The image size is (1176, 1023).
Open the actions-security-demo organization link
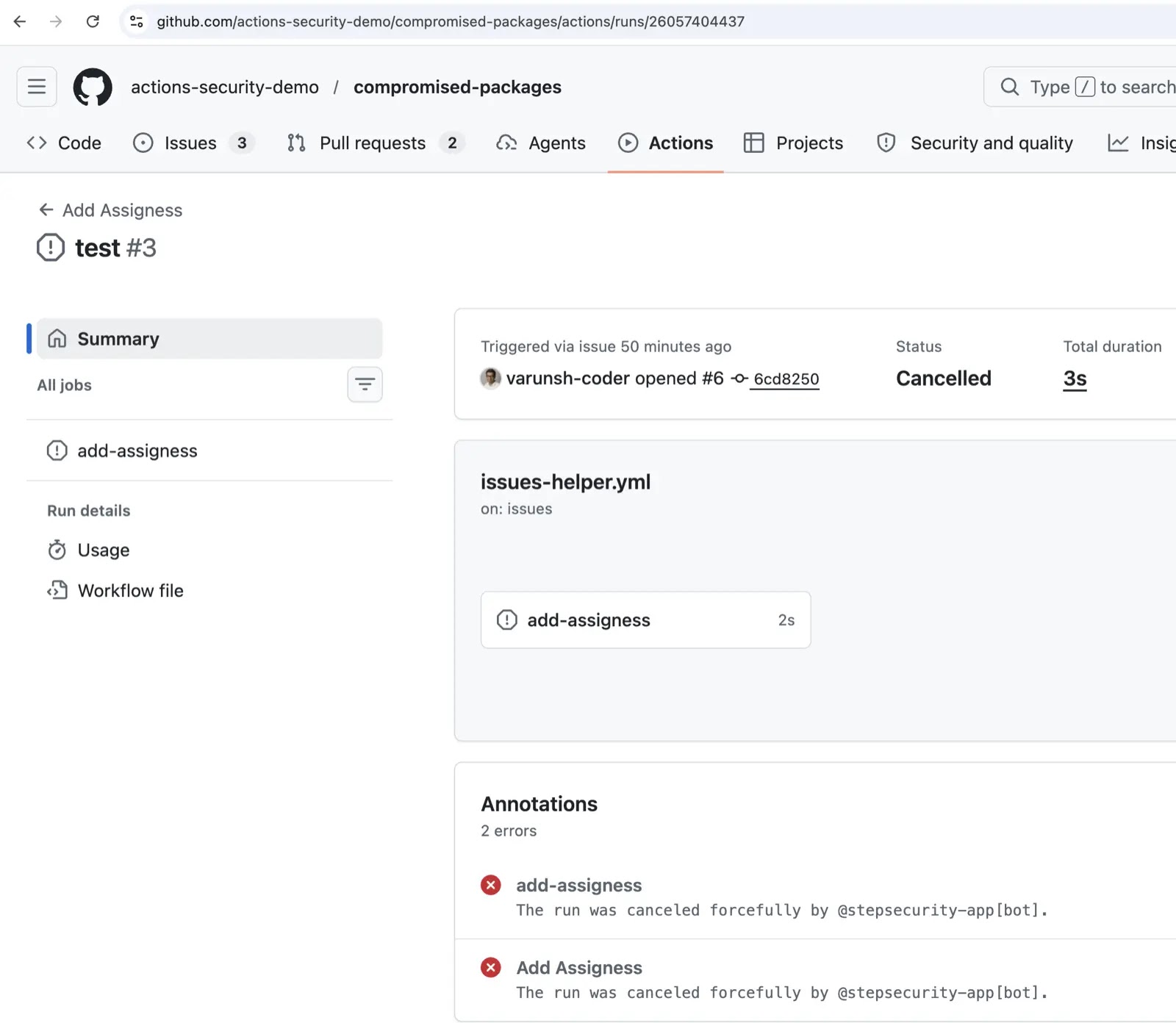225,87
